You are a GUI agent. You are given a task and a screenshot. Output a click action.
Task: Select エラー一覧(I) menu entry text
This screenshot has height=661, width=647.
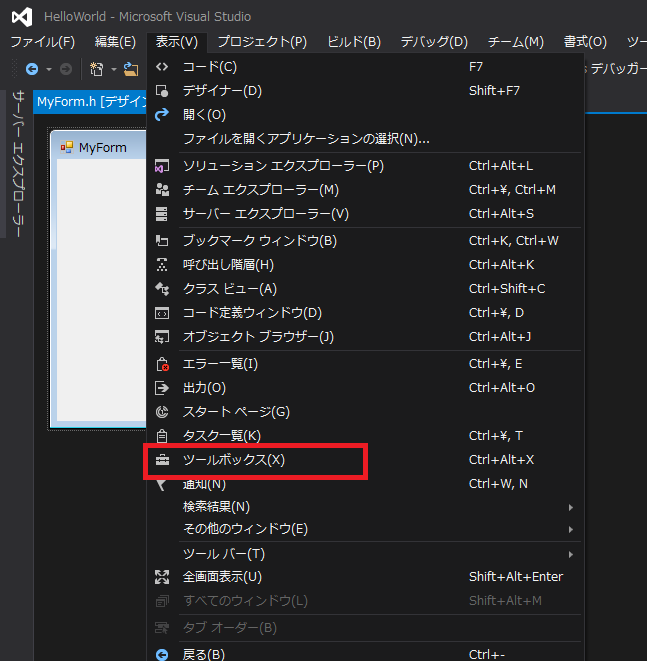(x=220, y=364)
